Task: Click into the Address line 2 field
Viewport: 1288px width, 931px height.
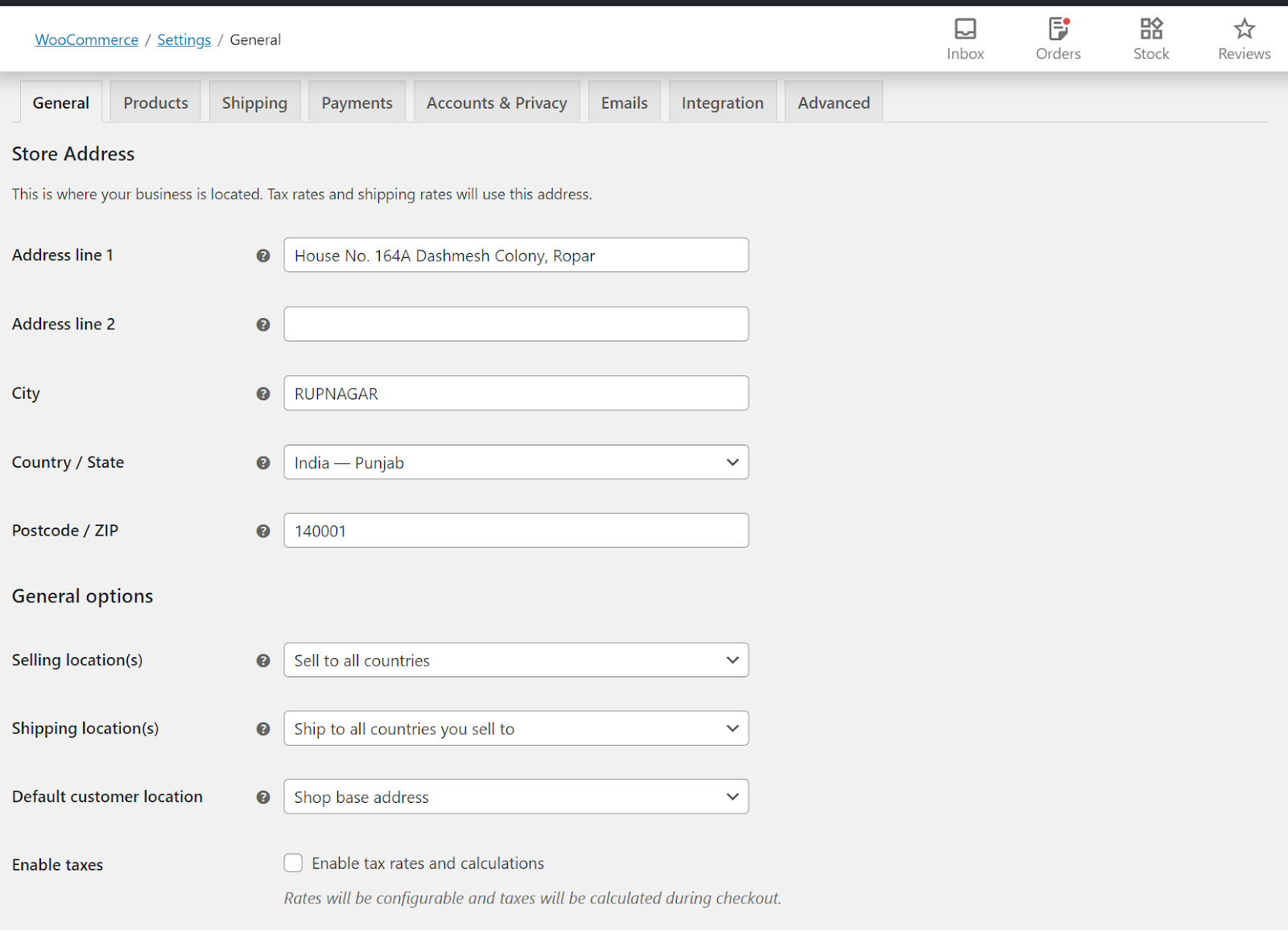Action: (516, 325)
